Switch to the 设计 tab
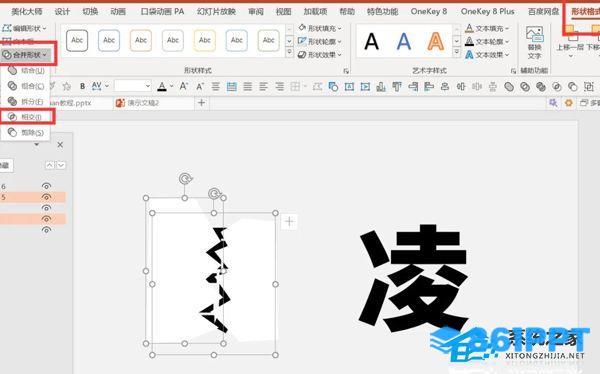 click(62, 12)
